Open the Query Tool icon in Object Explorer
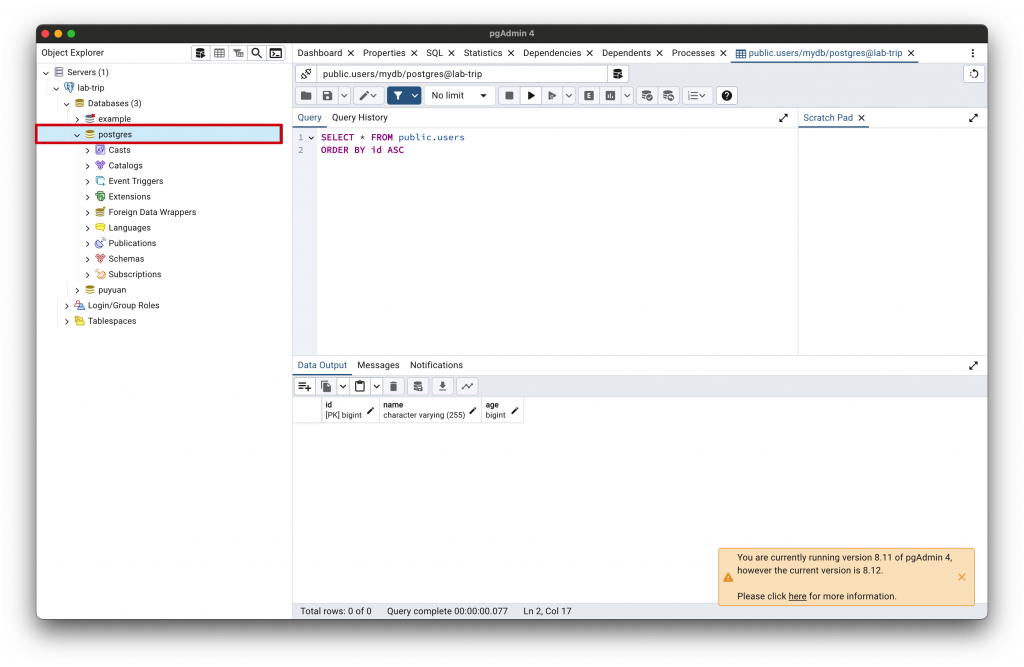This screenshot has width=1024, height=667. click(x=200, y=53)
